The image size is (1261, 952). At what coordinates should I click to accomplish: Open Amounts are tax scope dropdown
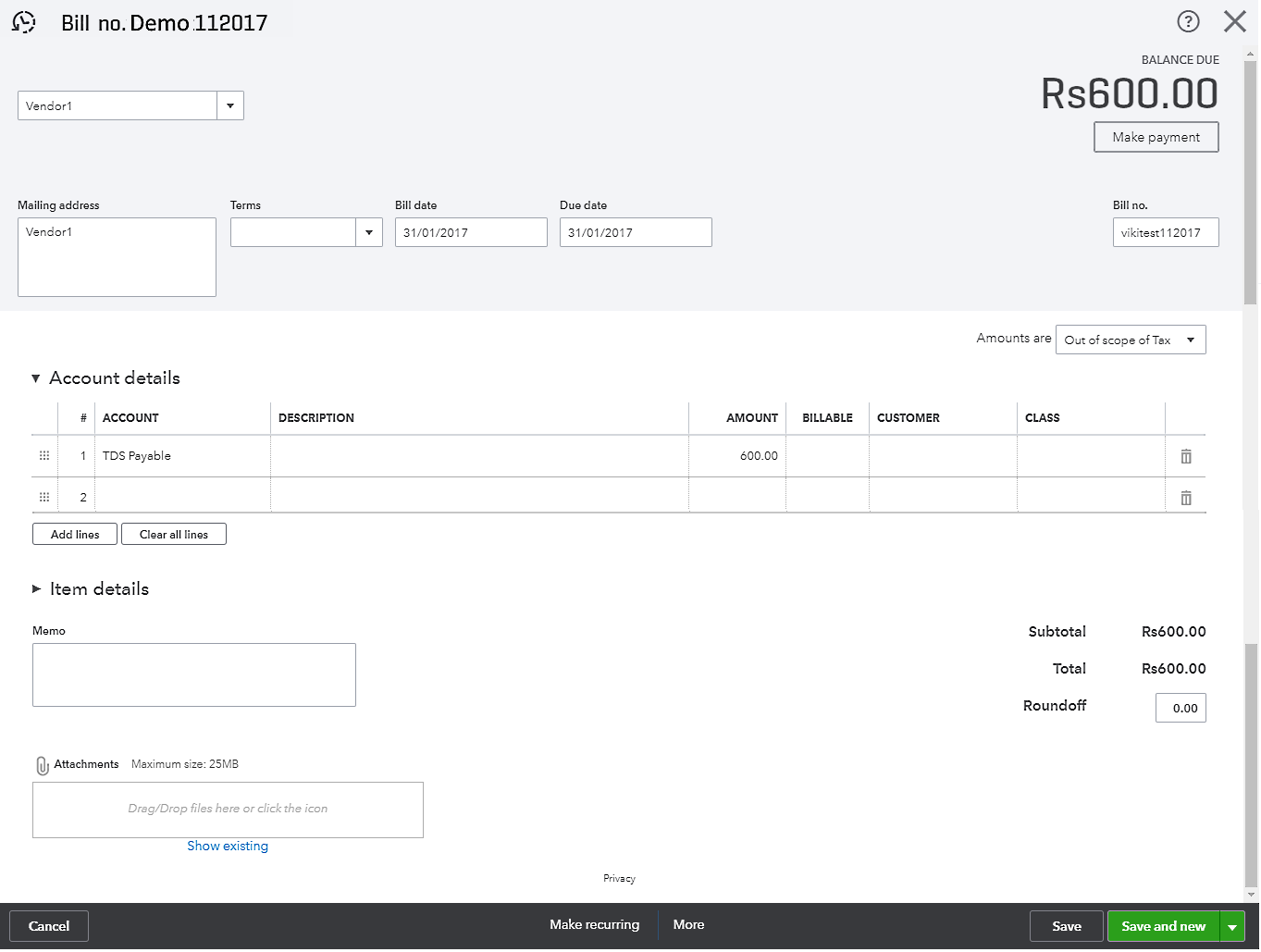(x=1131, y=340)
